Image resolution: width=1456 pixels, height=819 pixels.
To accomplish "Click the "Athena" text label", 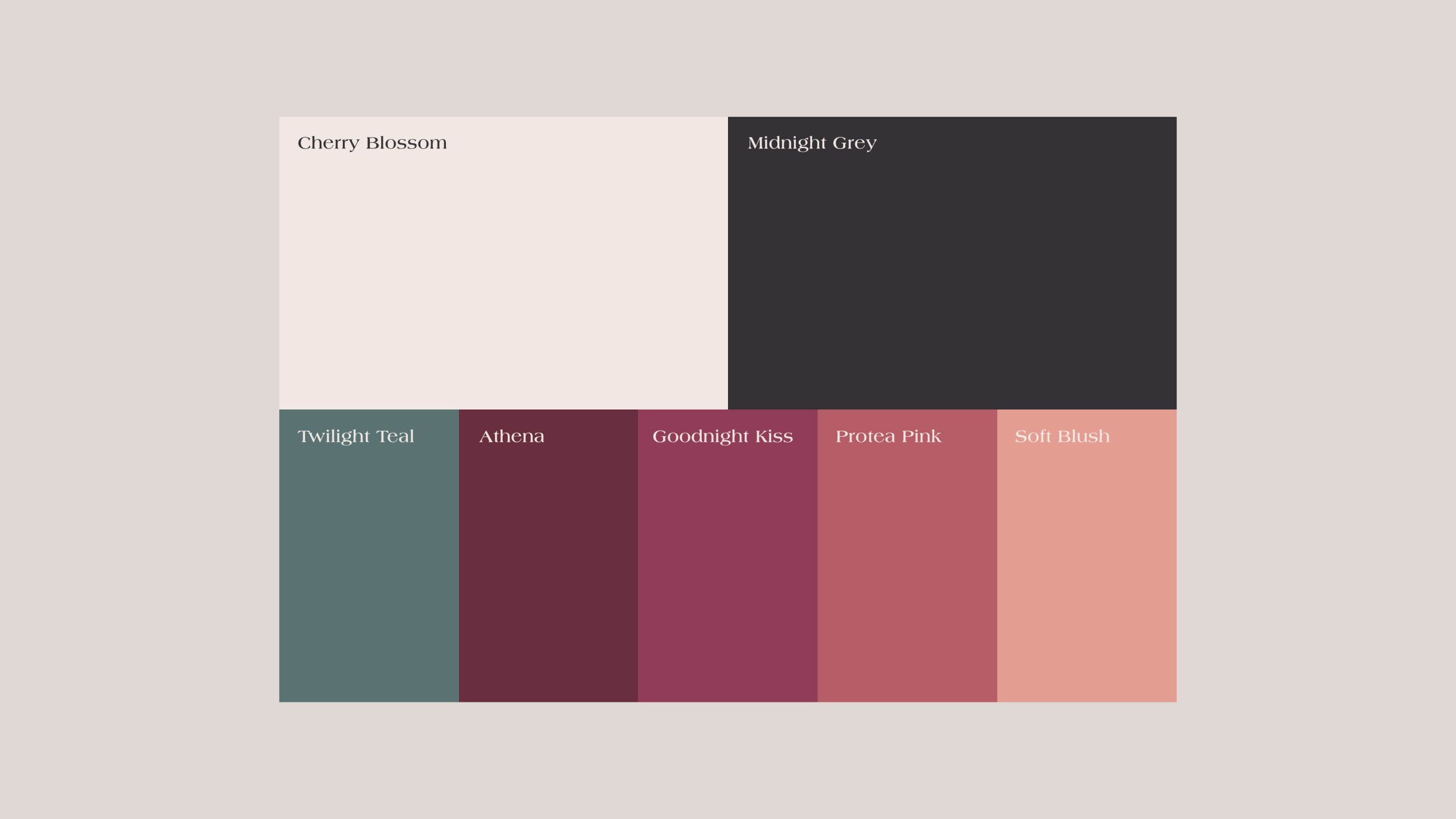I will click(511, 436).
